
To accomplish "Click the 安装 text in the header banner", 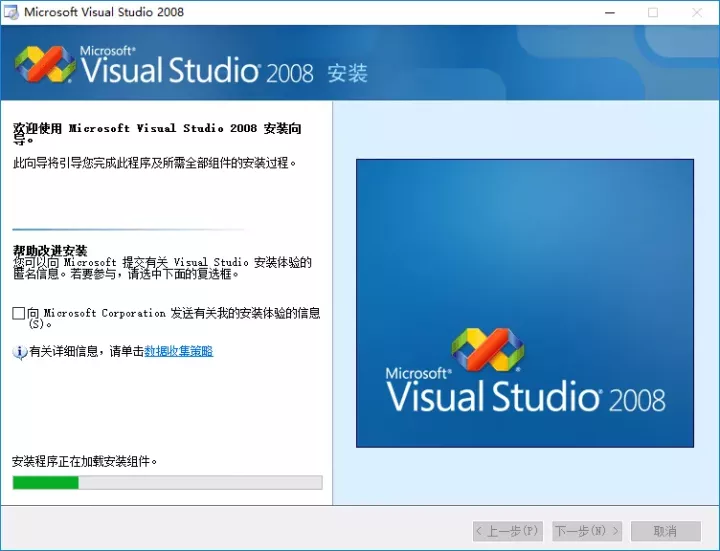I will [347, 74].
